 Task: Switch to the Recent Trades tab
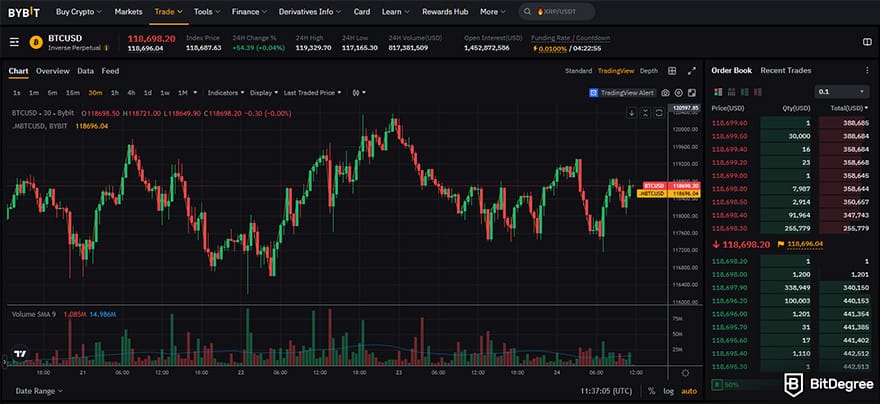point(786,71)
